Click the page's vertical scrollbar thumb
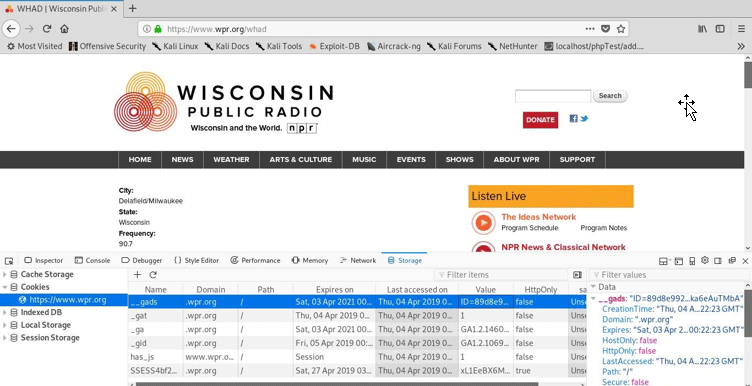Image resolution: width=752 pixels, height=386 pixels. point(748,75)
